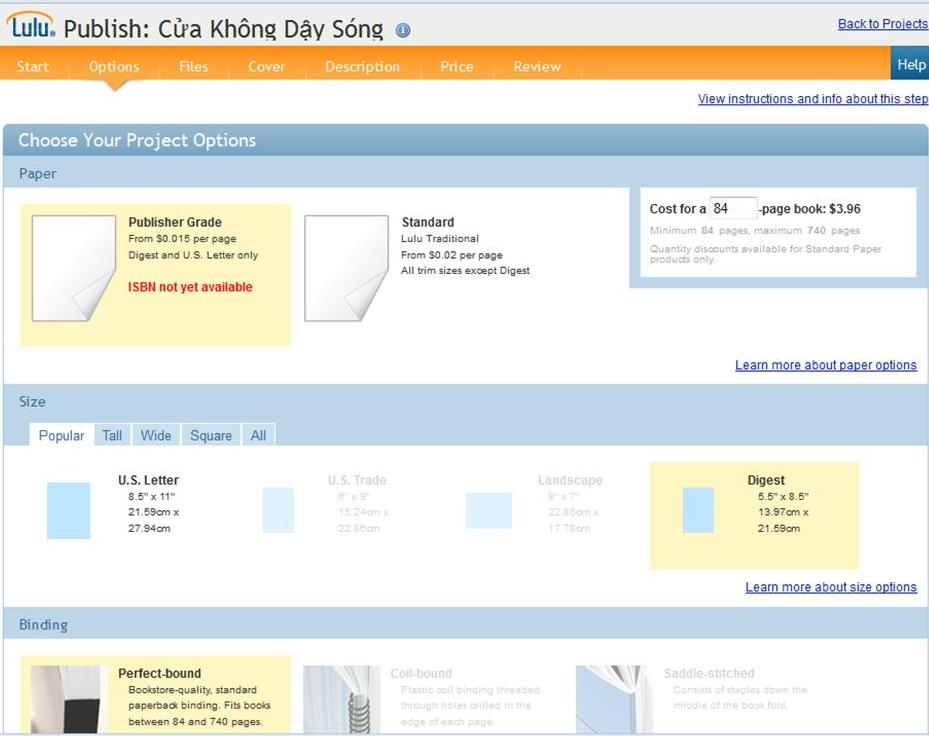Viewport: 929px width, 736px height.
Task: Select the Standard paper thumbnail
Action: point(347,268)
